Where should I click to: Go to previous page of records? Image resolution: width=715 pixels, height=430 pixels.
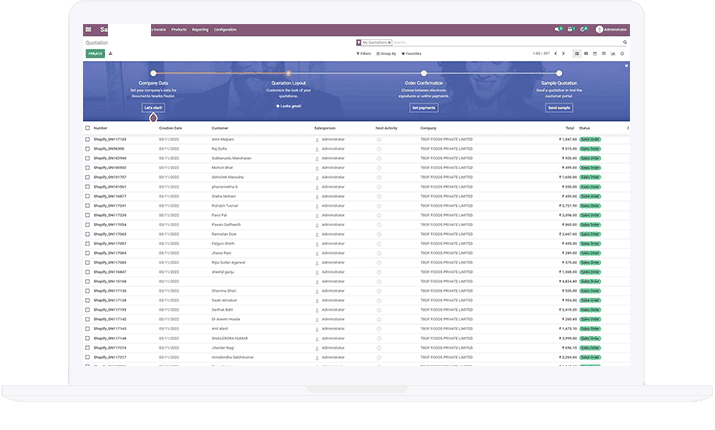pos(557,53)
